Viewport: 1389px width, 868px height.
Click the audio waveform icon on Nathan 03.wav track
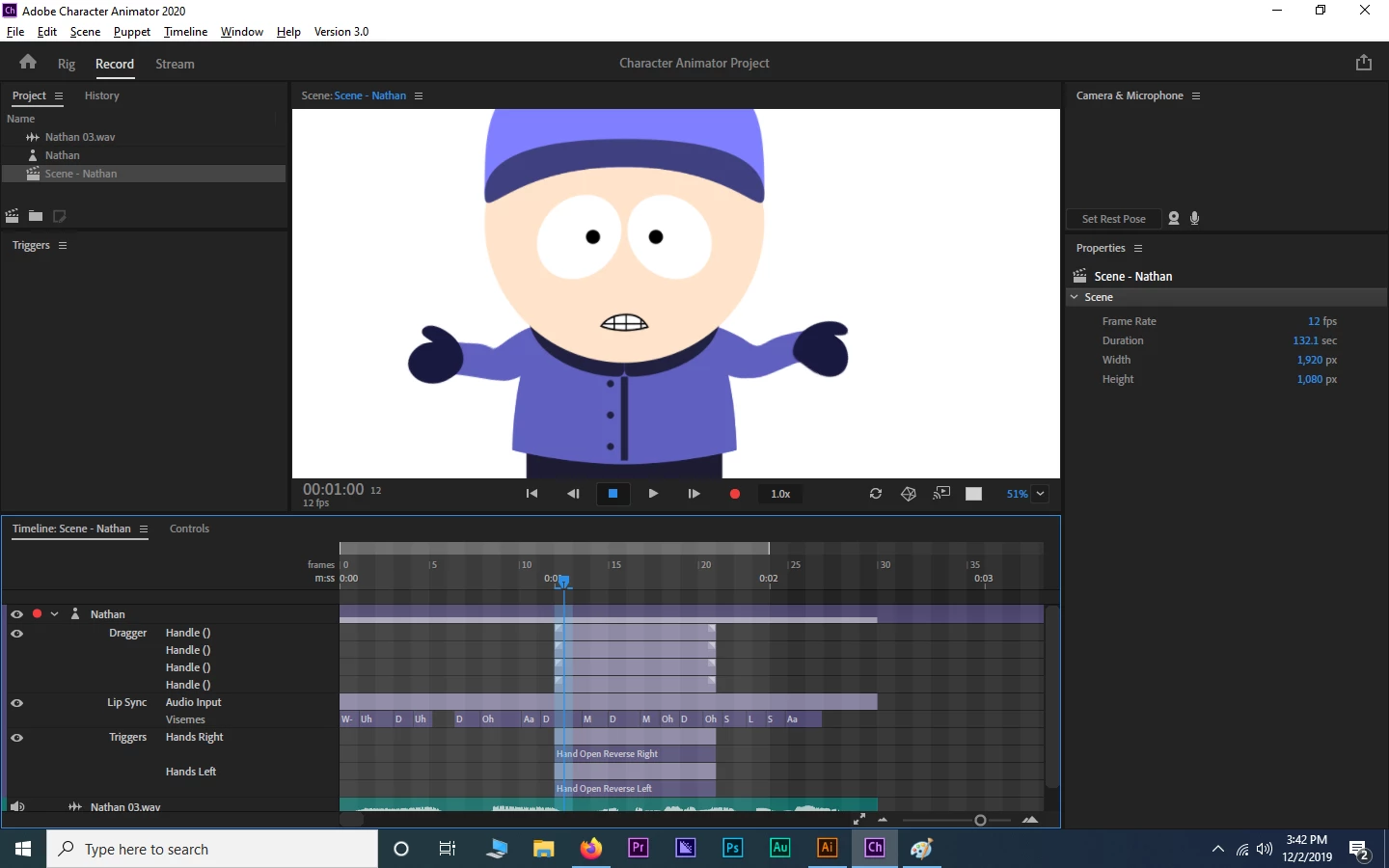[75, 807]
